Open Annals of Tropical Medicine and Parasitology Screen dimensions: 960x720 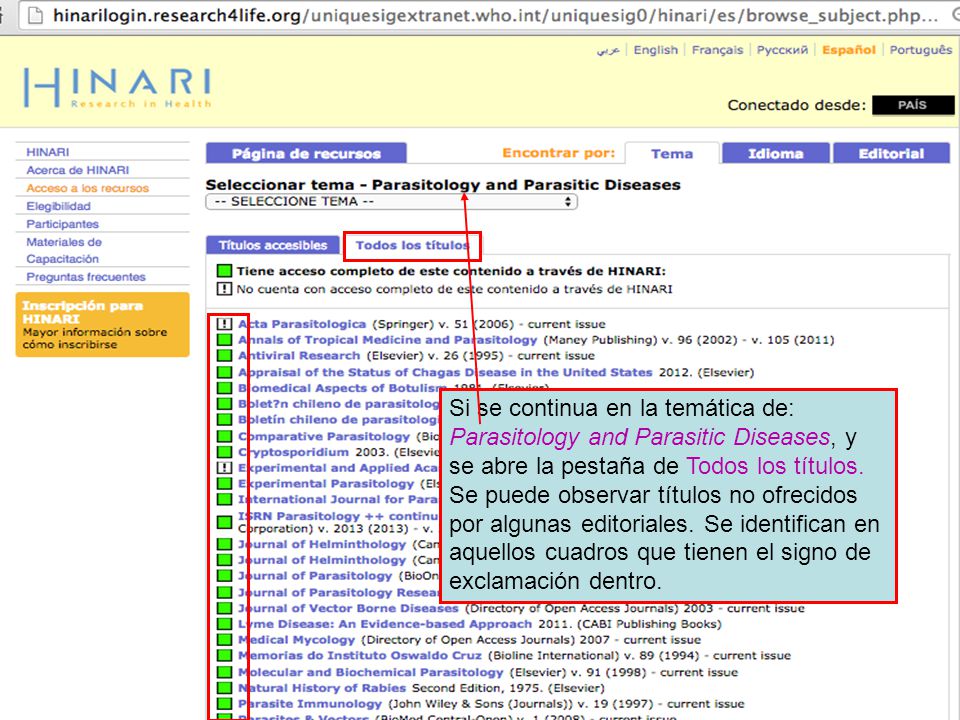pyautogui.click(x=388, y=340)
